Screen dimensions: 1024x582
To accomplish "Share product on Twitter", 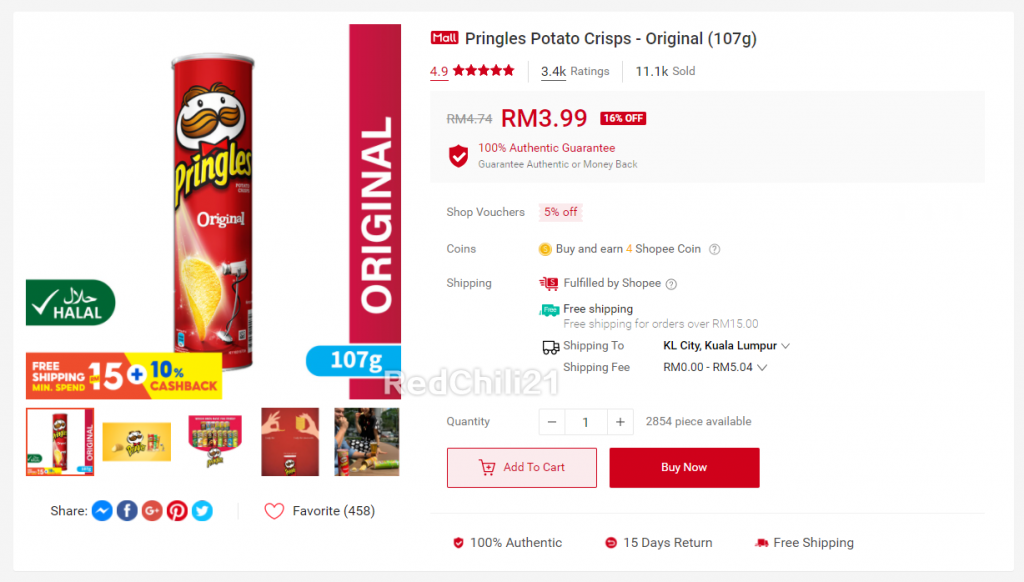I will [x=202, y=511].
